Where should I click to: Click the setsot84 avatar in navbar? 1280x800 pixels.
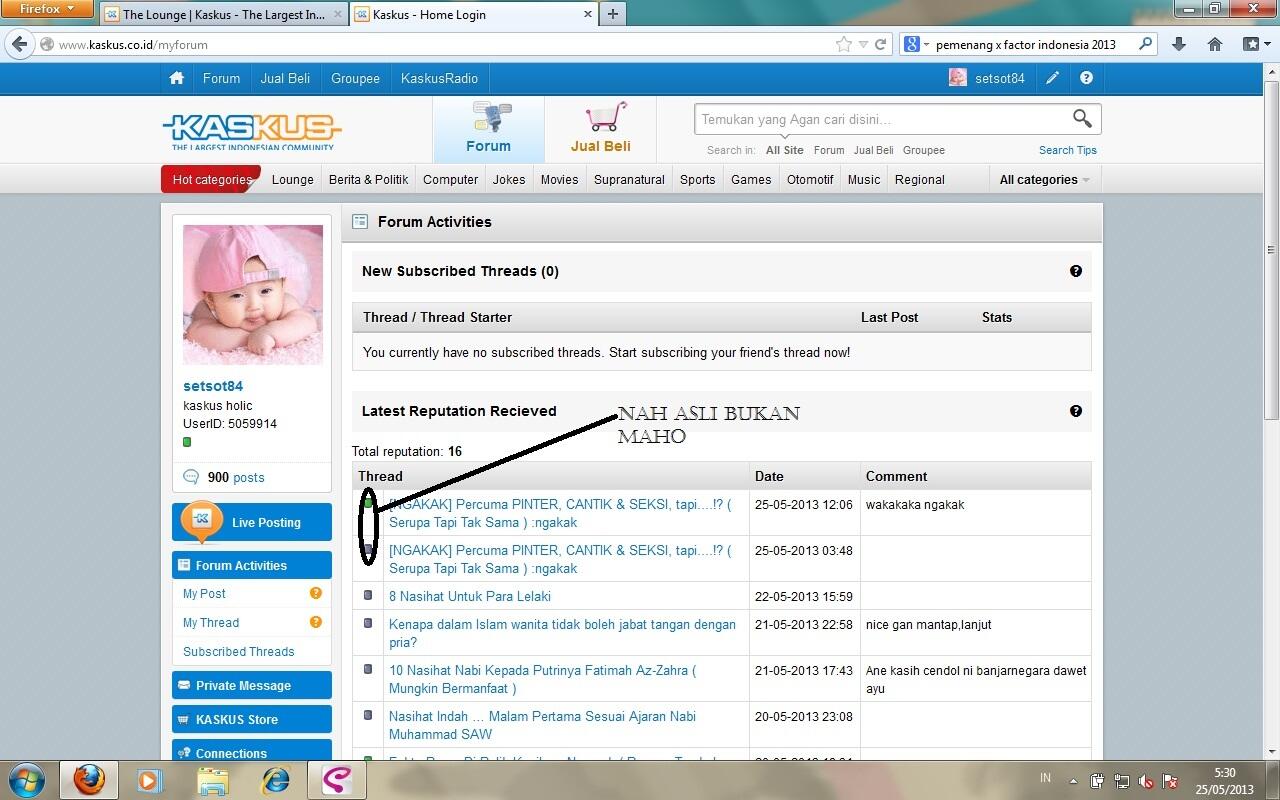coord(958,78)
